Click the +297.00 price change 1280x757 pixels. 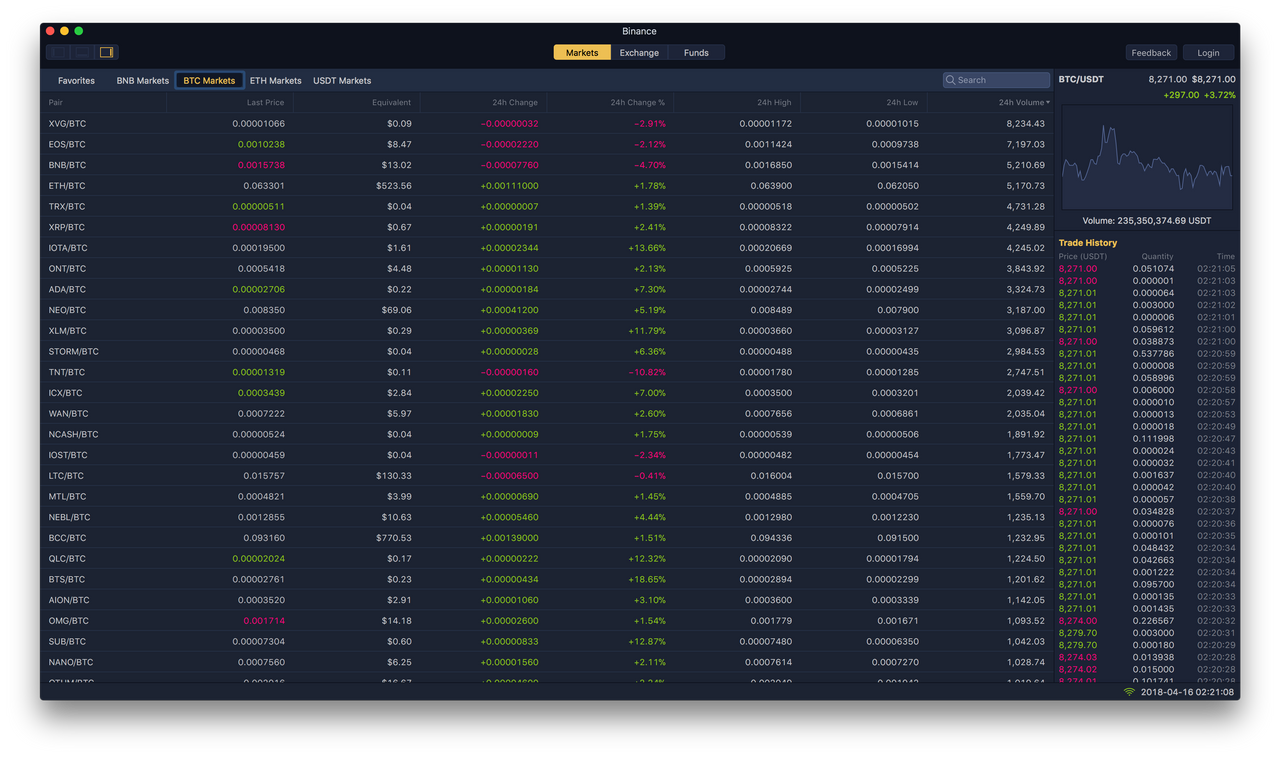pyautogui.click(x=1181, y=95)
